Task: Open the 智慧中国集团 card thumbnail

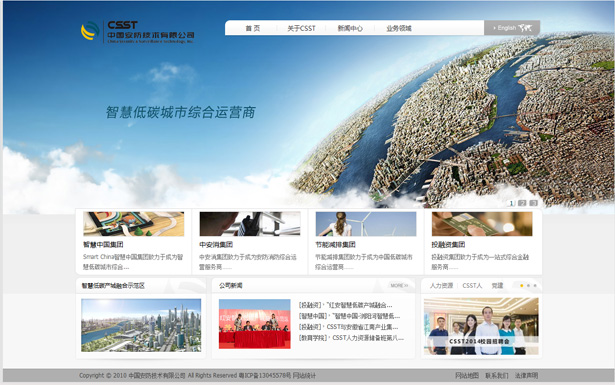Action: [134, 224]
